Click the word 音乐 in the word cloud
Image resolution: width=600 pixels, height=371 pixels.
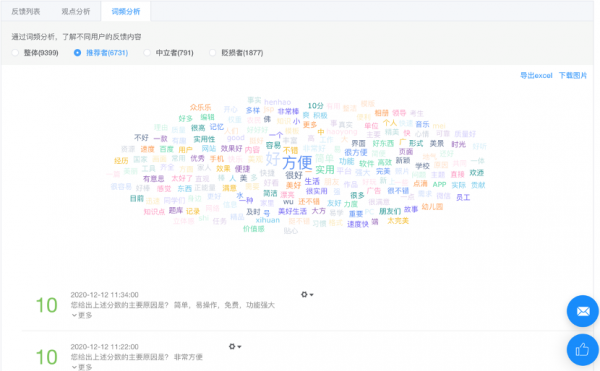422,124
